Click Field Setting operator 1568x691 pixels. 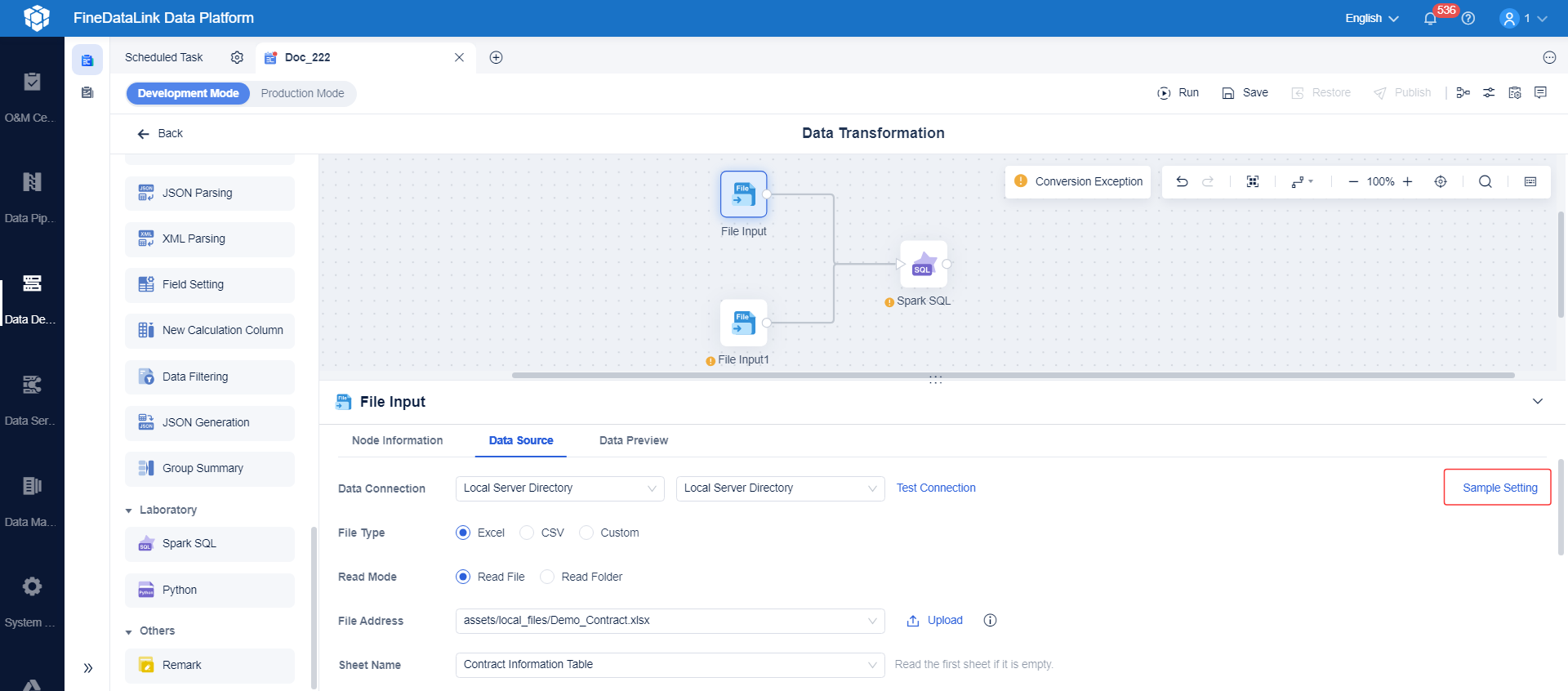point(210,284)
